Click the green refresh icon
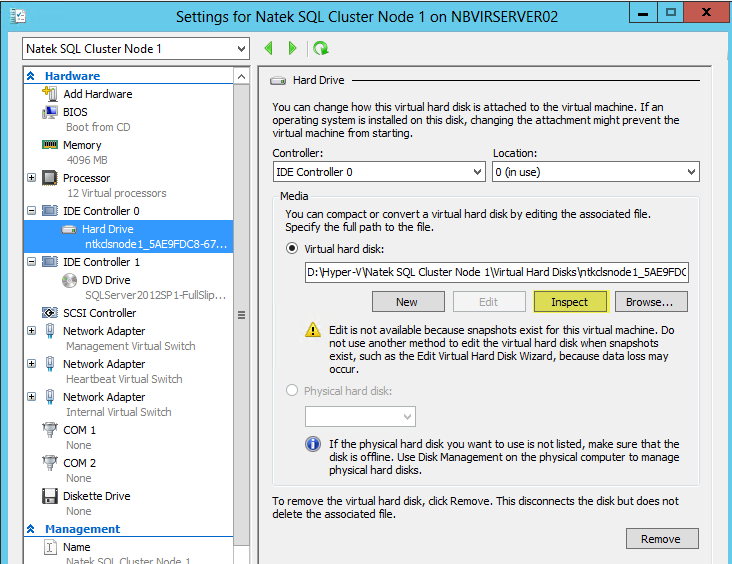The height and width of the screenshot is (564, 732). (321, 48)
